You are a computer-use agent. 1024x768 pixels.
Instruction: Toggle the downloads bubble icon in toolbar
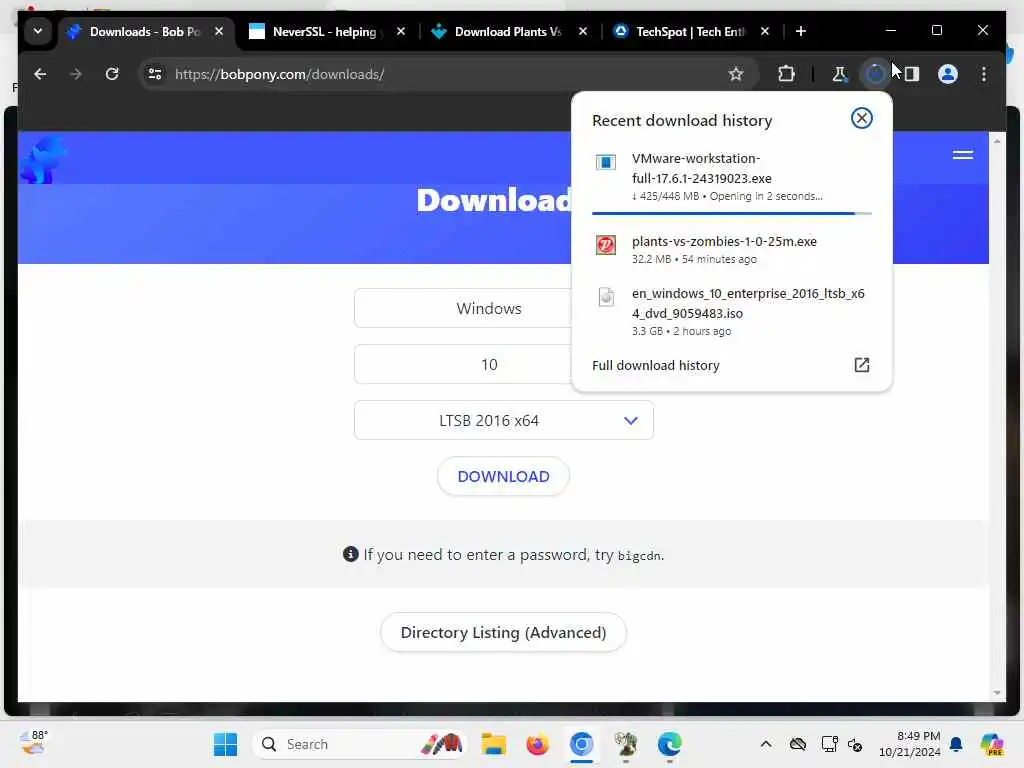click(x=876, y=74)
